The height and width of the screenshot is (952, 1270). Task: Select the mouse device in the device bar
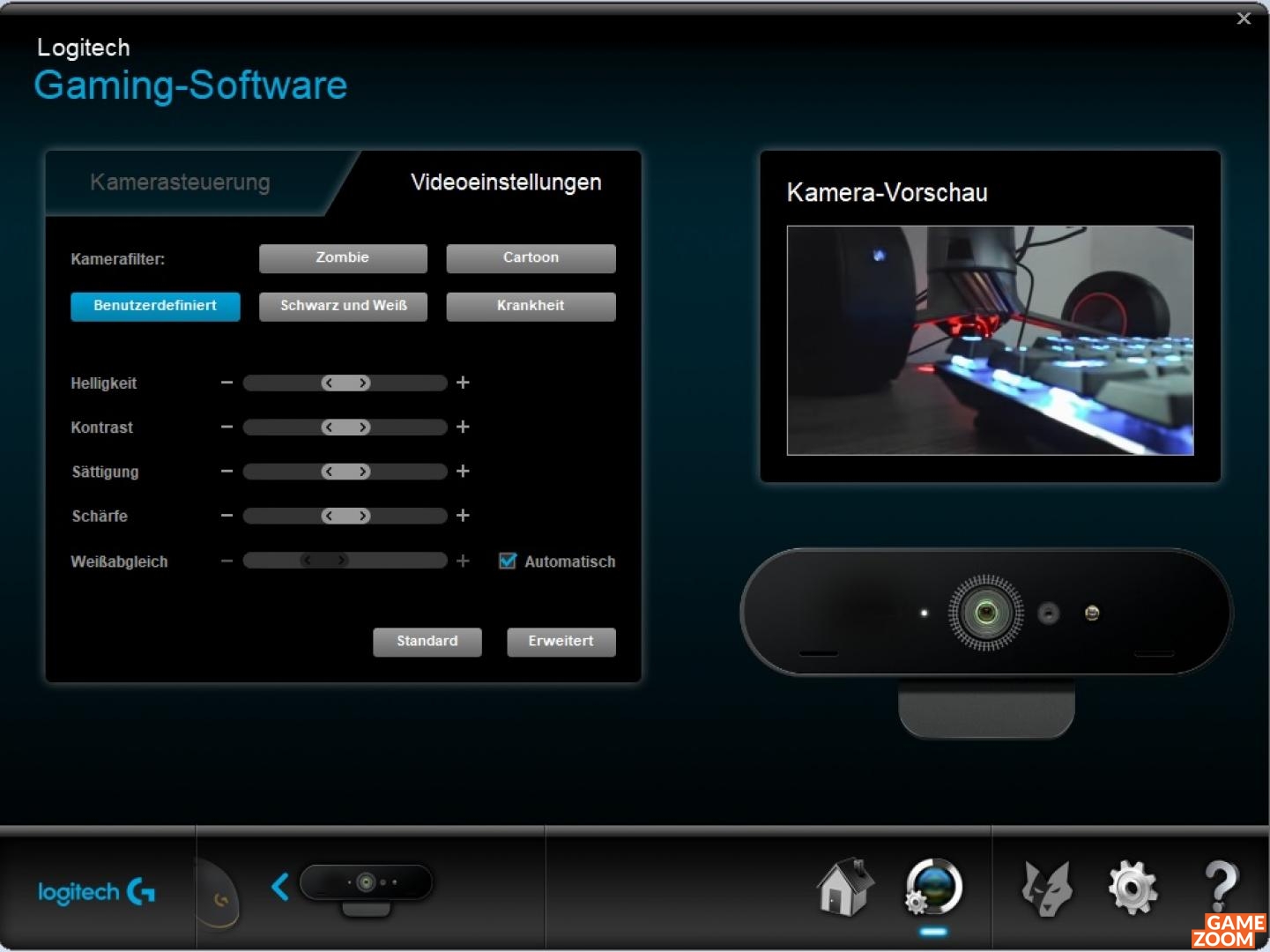click(217, 892)
